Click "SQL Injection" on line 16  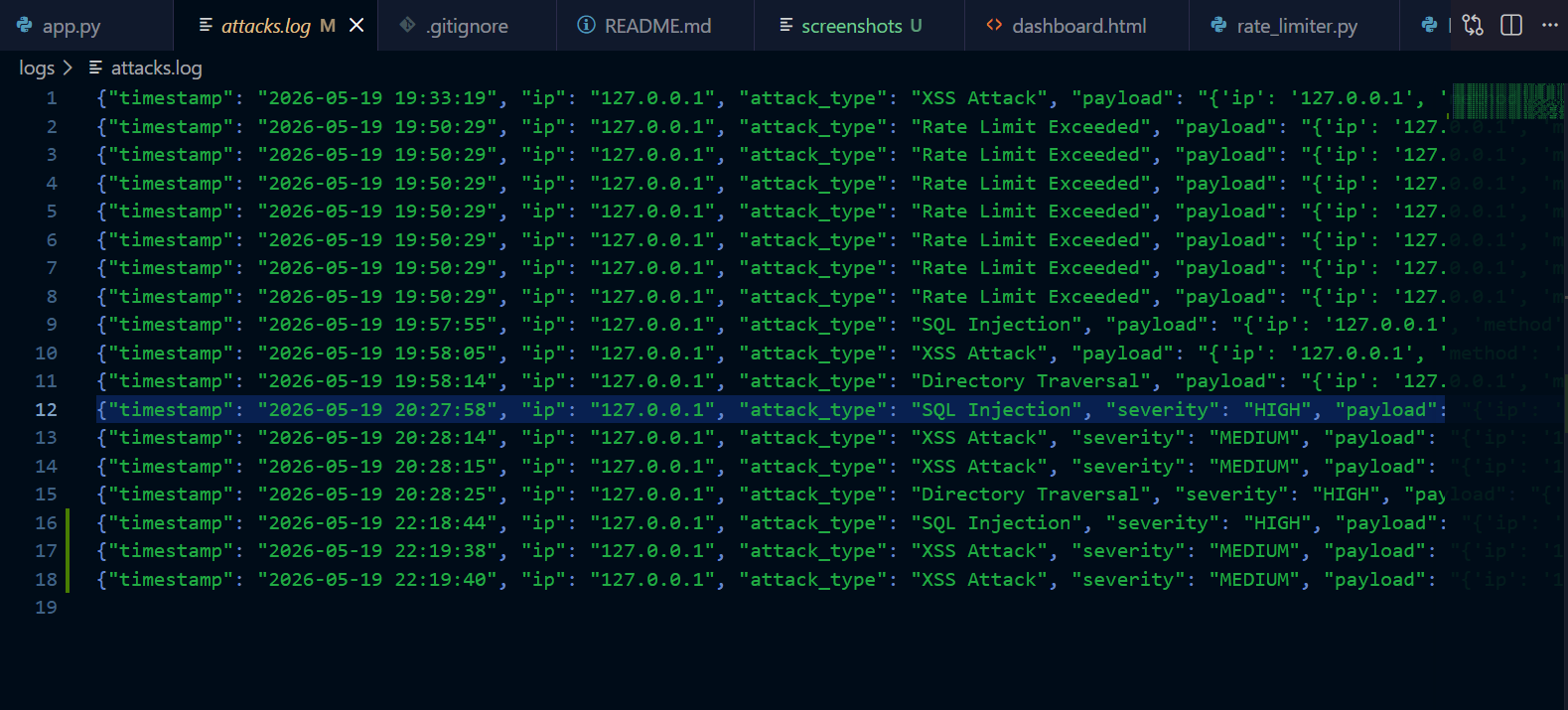(x=997, y=523)
